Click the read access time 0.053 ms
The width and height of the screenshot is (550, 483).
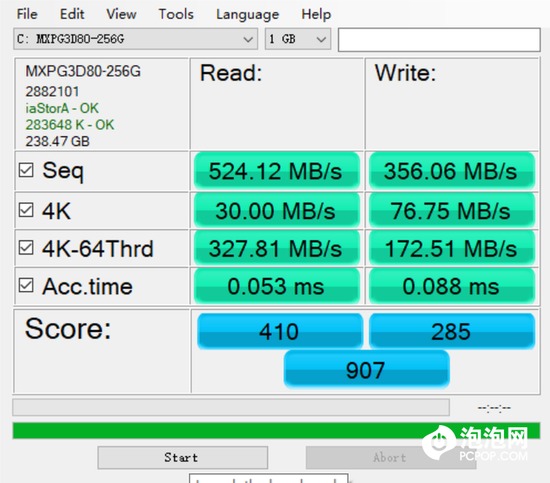(x=277, y=286)
